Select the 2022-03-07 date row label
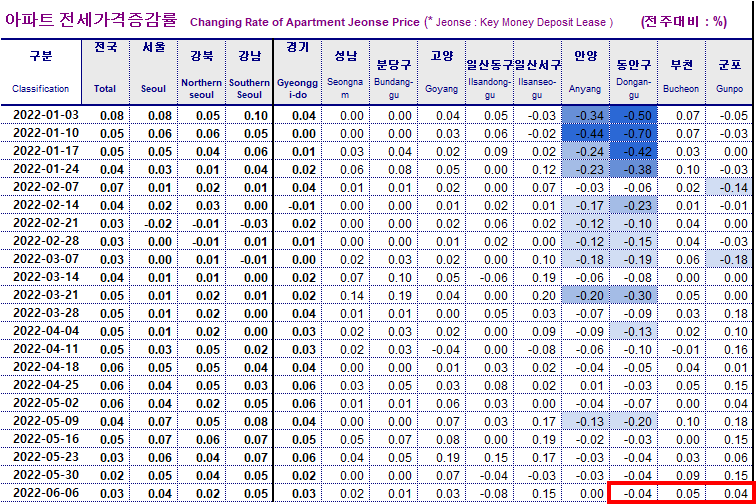The image size is (756, 504). 46,259
